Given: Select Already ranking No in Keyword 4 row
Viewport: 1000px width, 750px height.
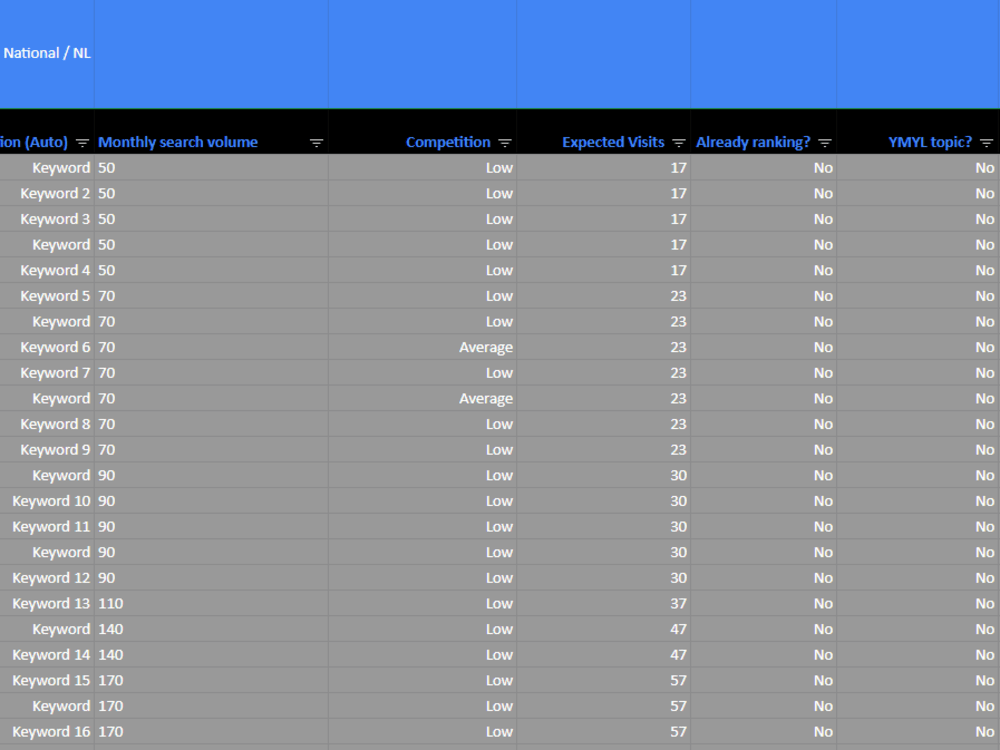Looking at the screenshot, I should coord(763,270).
